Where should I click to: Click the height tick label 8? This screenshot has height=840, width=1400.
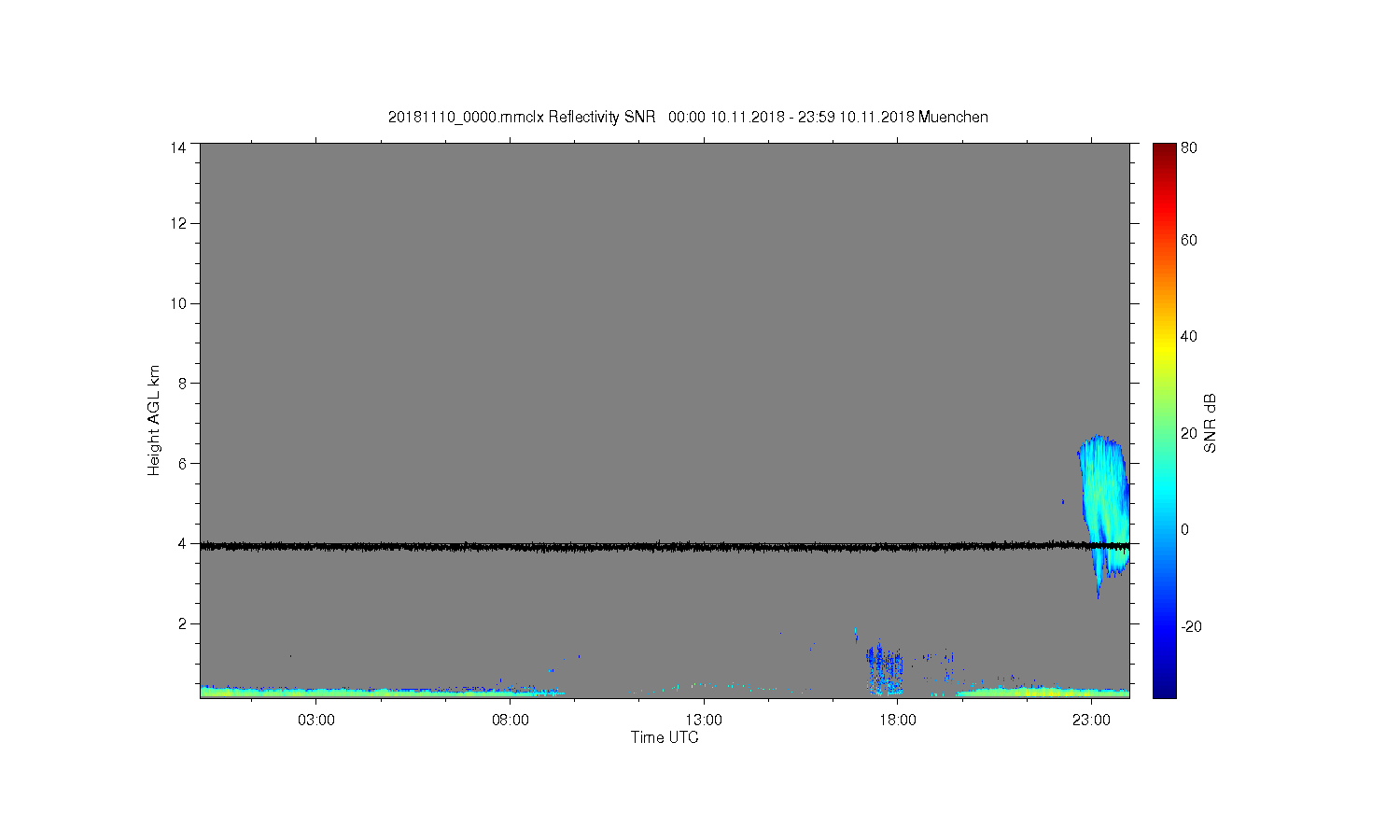183,383
